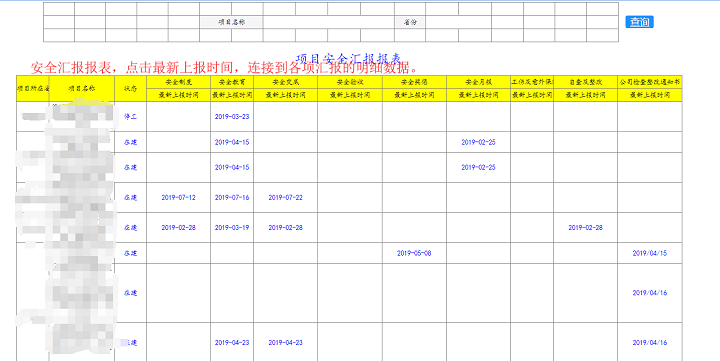720x361 pixels.
Task: Open the 2019-02-28 link under 安全交底
Action: (286, 227)
